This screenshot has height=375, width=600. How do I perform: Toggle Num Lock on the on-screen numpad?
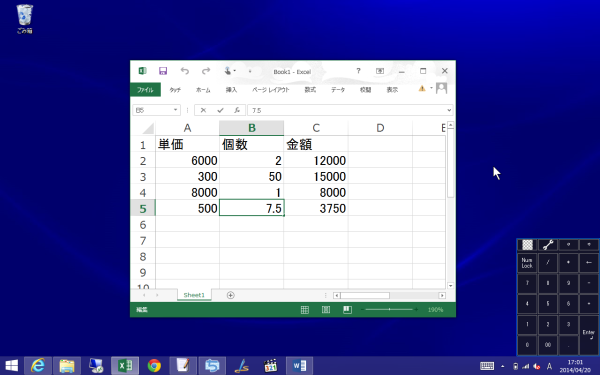[527, 263]
